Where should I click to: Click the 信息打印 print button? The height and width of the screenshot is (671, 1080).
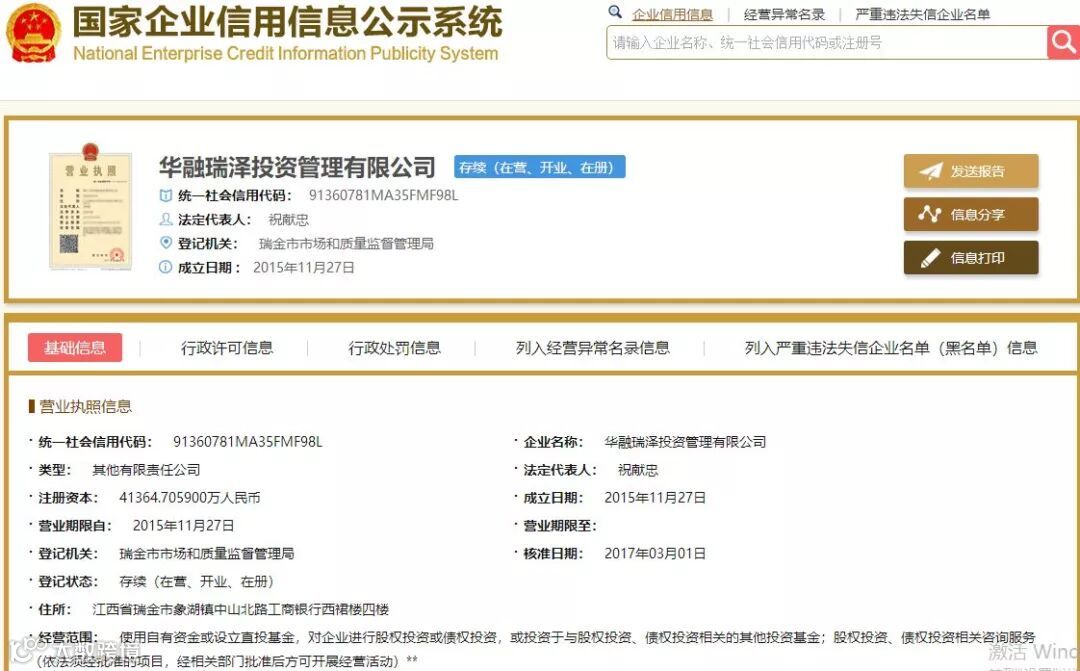[970, 258]
